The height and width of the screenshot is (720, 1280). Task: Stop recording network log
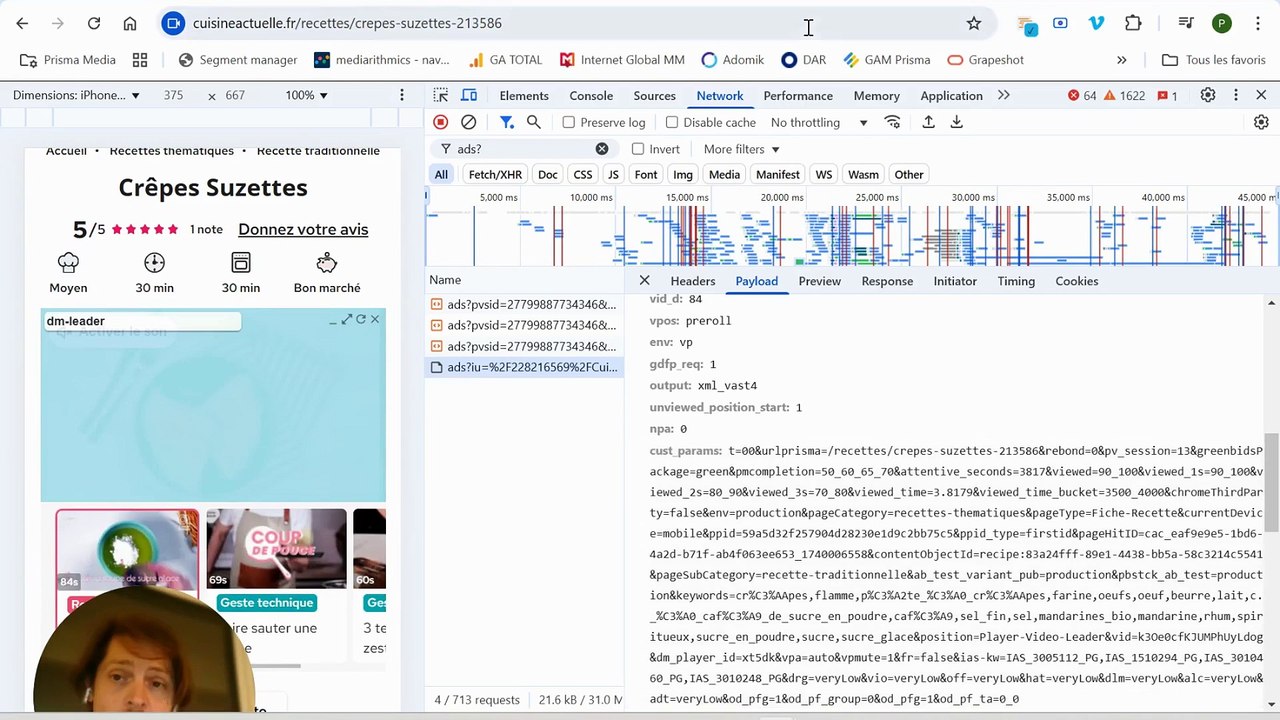click(440, 122)
